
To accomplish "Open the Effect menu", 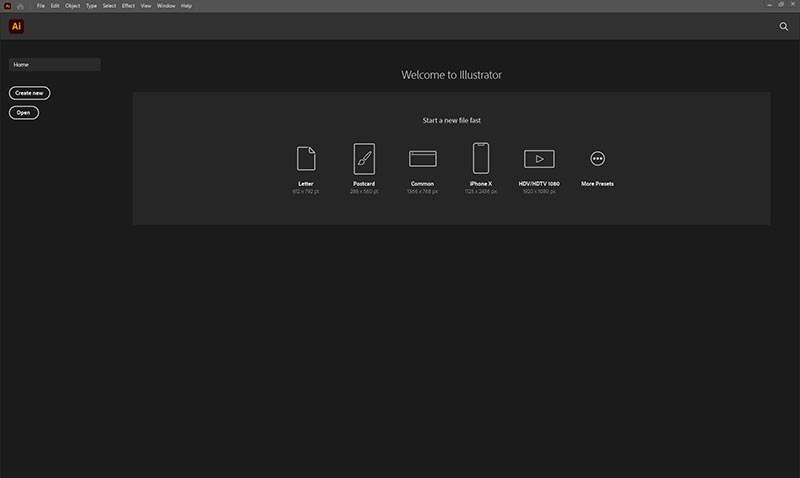I will [128, 6].
